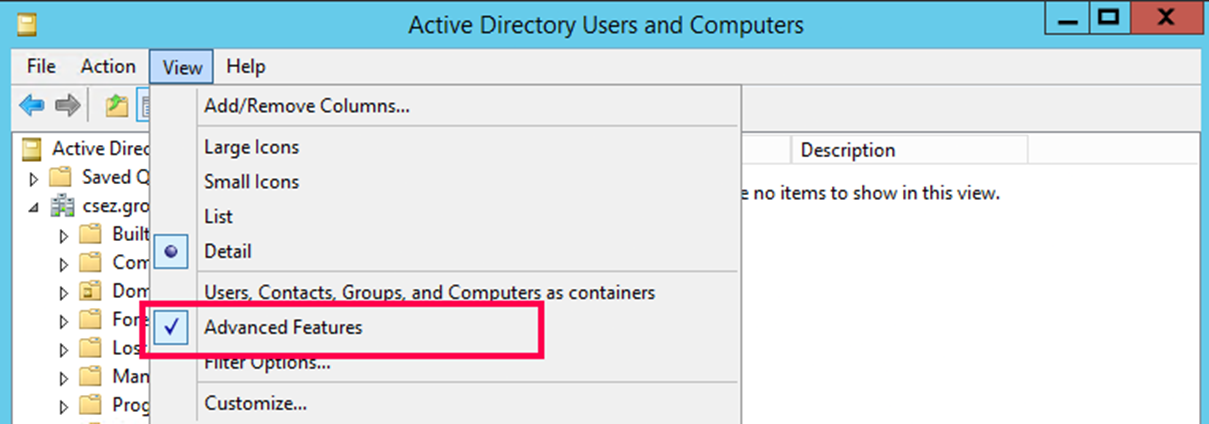Click the app icon in title bar
The image size is (1209, 424).
tap(27, 23)
